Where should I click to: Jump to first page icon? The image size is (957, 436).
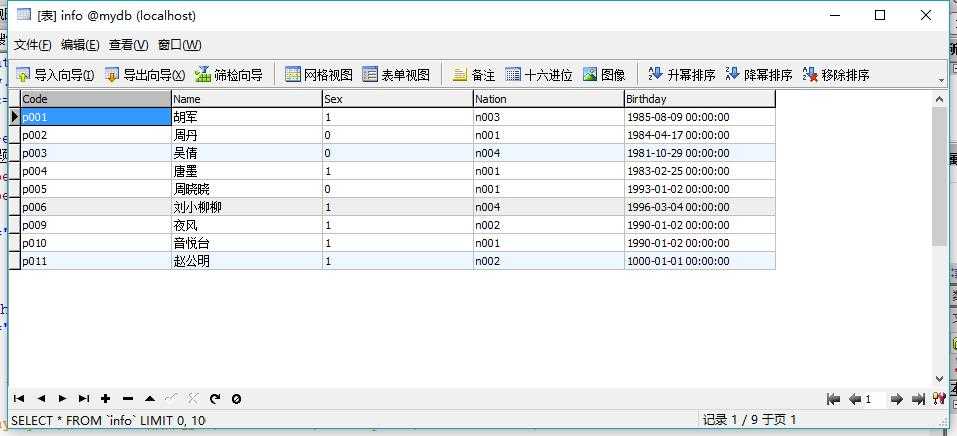pos(833,399)
